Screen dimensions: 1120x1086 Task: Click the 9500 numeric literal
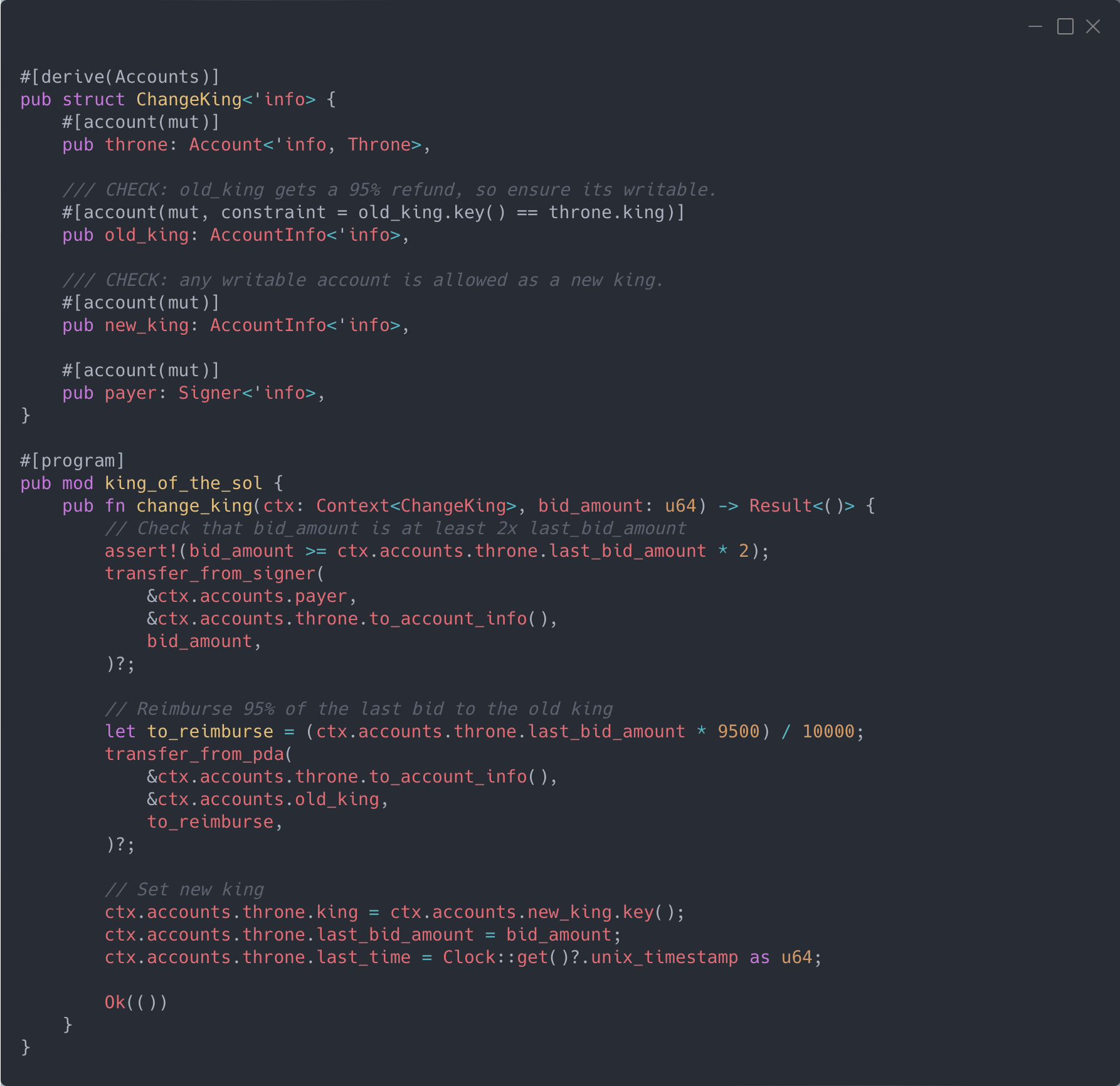(738, 732)
